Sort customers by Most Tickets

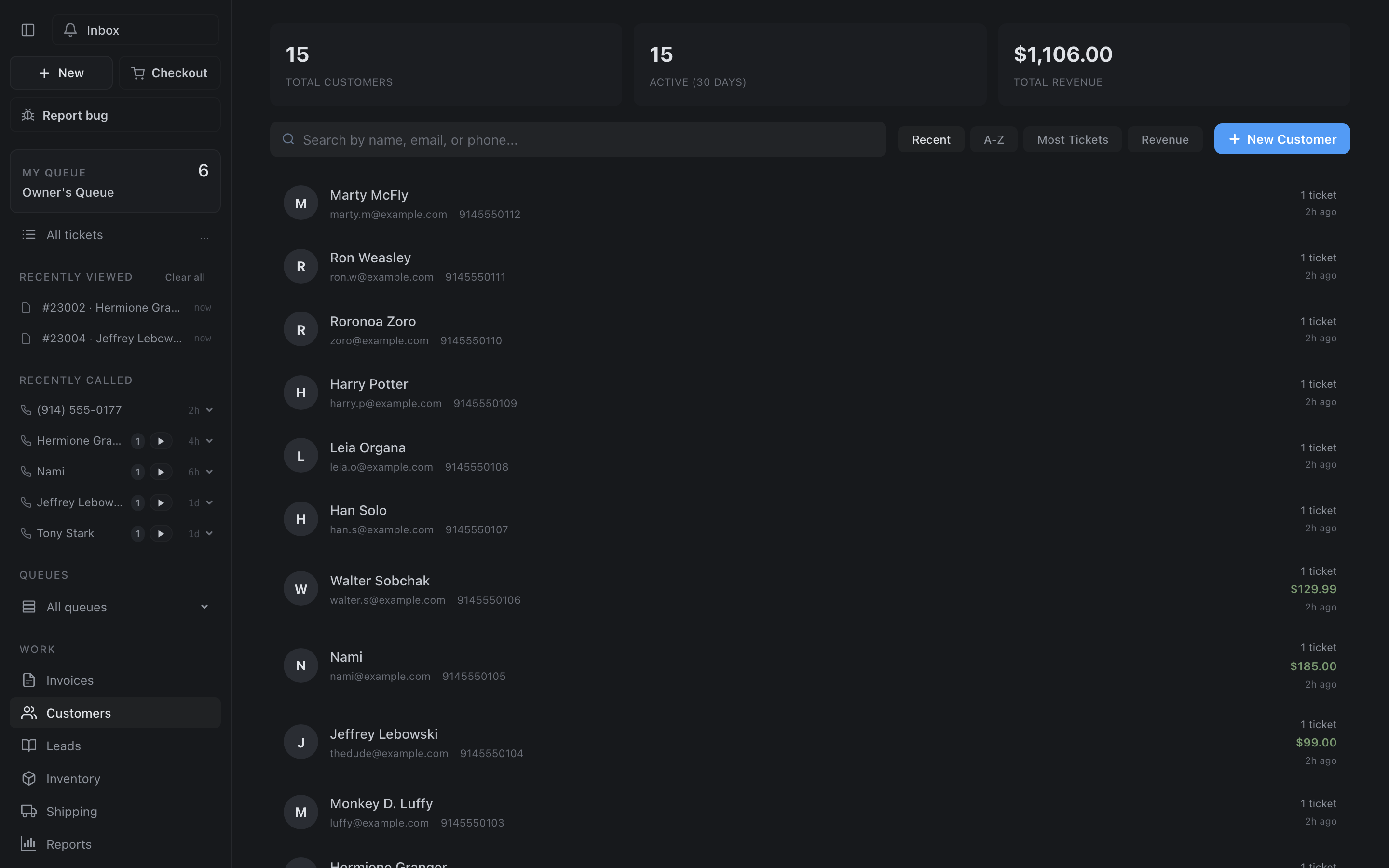coord(1072,139)
